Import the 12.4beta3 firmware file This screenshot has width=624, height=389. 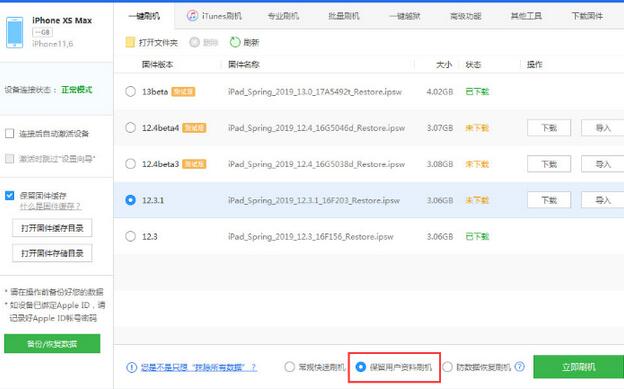(x=603, y=164)
